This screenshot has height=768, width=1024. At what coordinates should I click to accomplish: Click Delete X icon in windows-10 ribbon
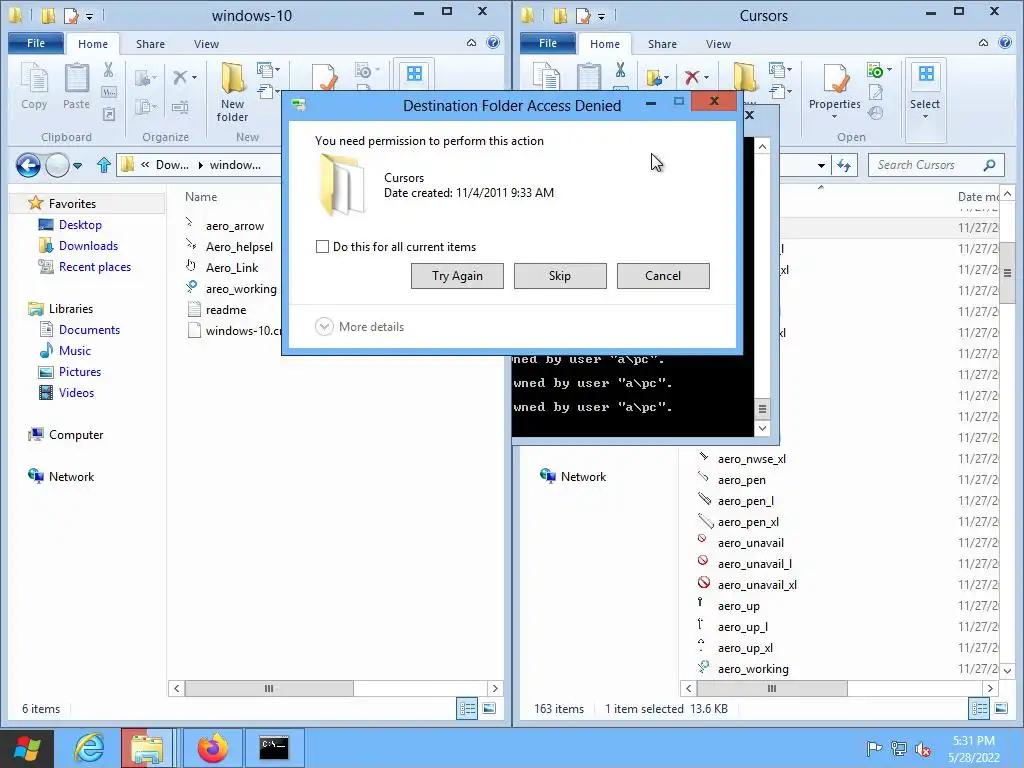[180, 77]
